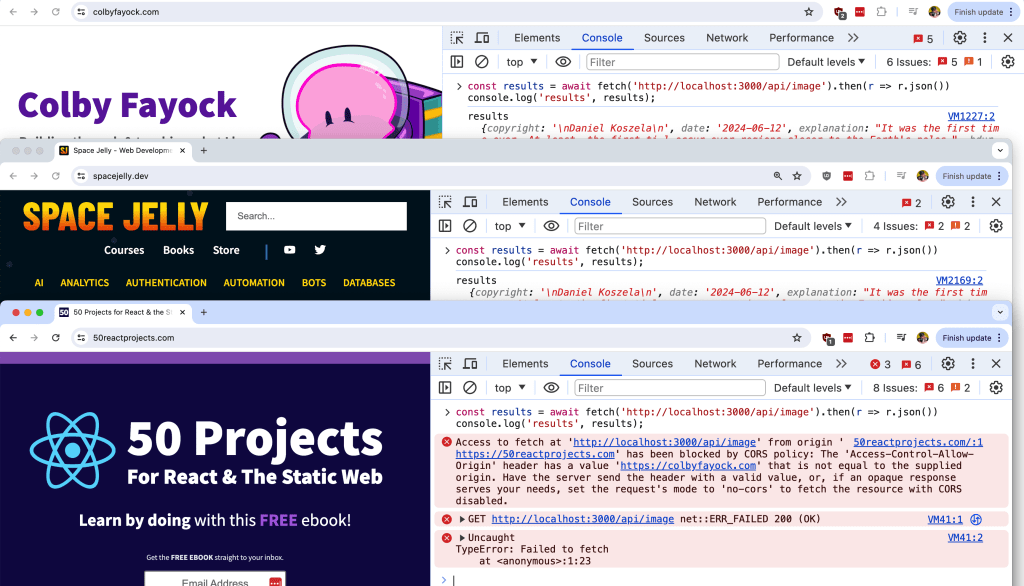Image resolution: width=1024 pixels, height=586 pixels.
Task: Open settings gear in colbyfayock DevTools
Action: pyautogui.click(x=960, y=38)
